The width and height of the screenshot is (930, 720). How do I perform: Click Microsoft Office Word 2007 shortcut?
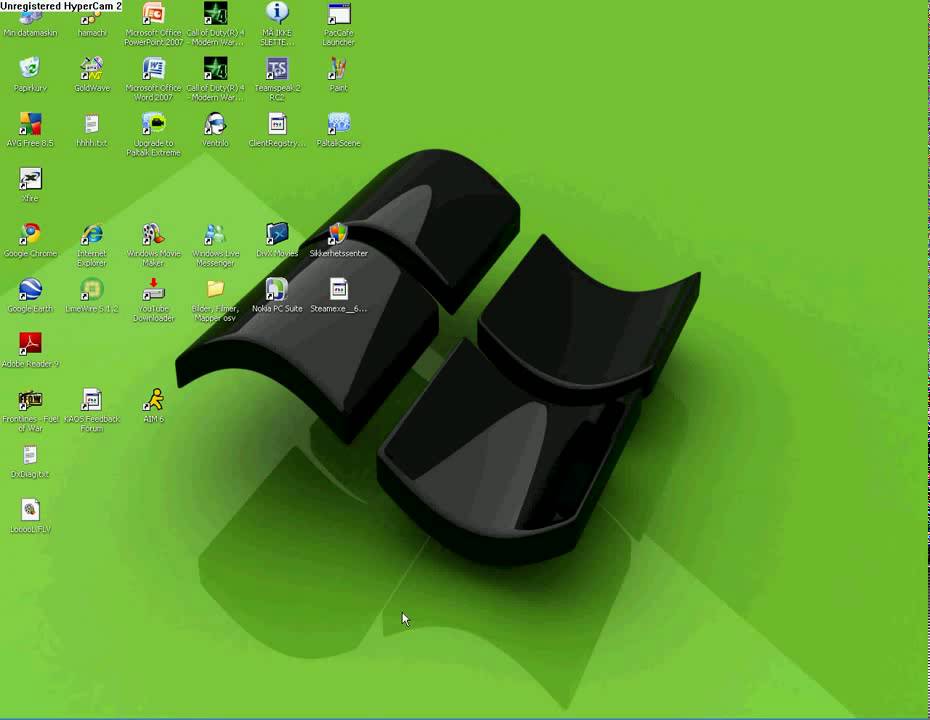pos(154,69)
